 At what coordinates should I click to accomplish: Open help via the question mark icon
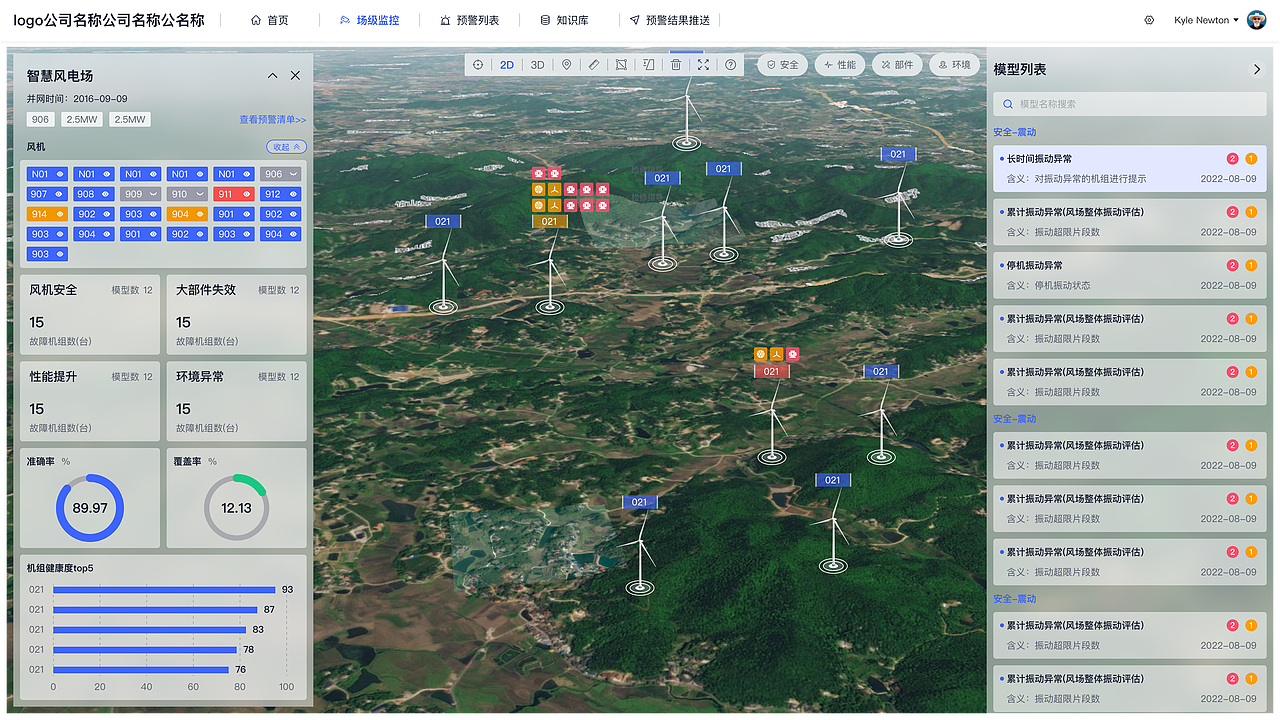coord(731,65)
